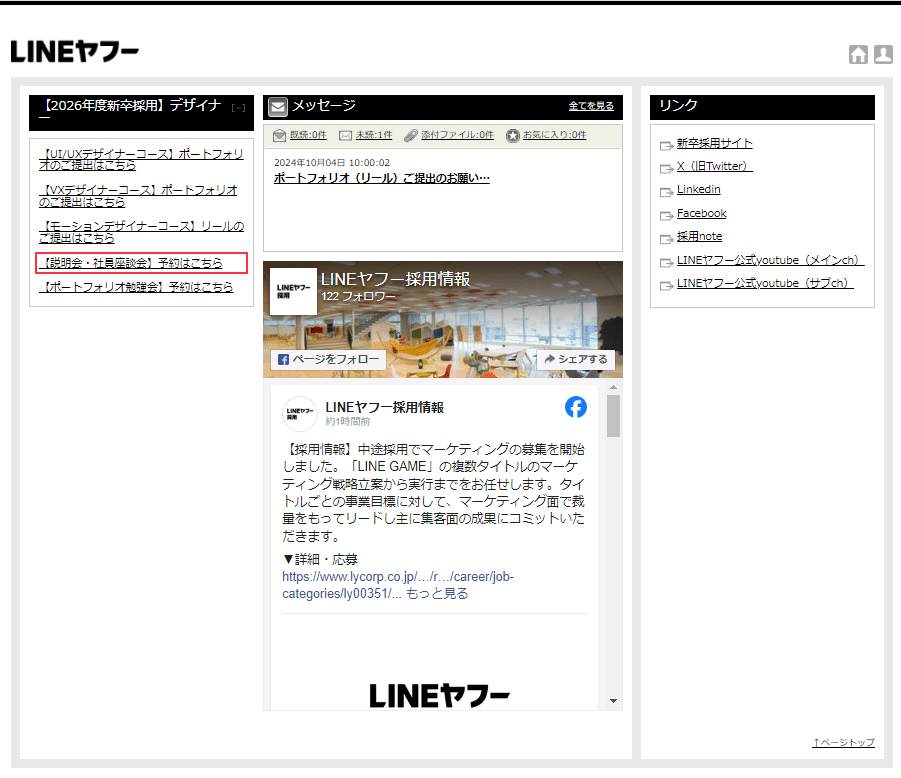
Task: Click arrow icon beside X（旧Twitter）
Action: click(666, 168)
